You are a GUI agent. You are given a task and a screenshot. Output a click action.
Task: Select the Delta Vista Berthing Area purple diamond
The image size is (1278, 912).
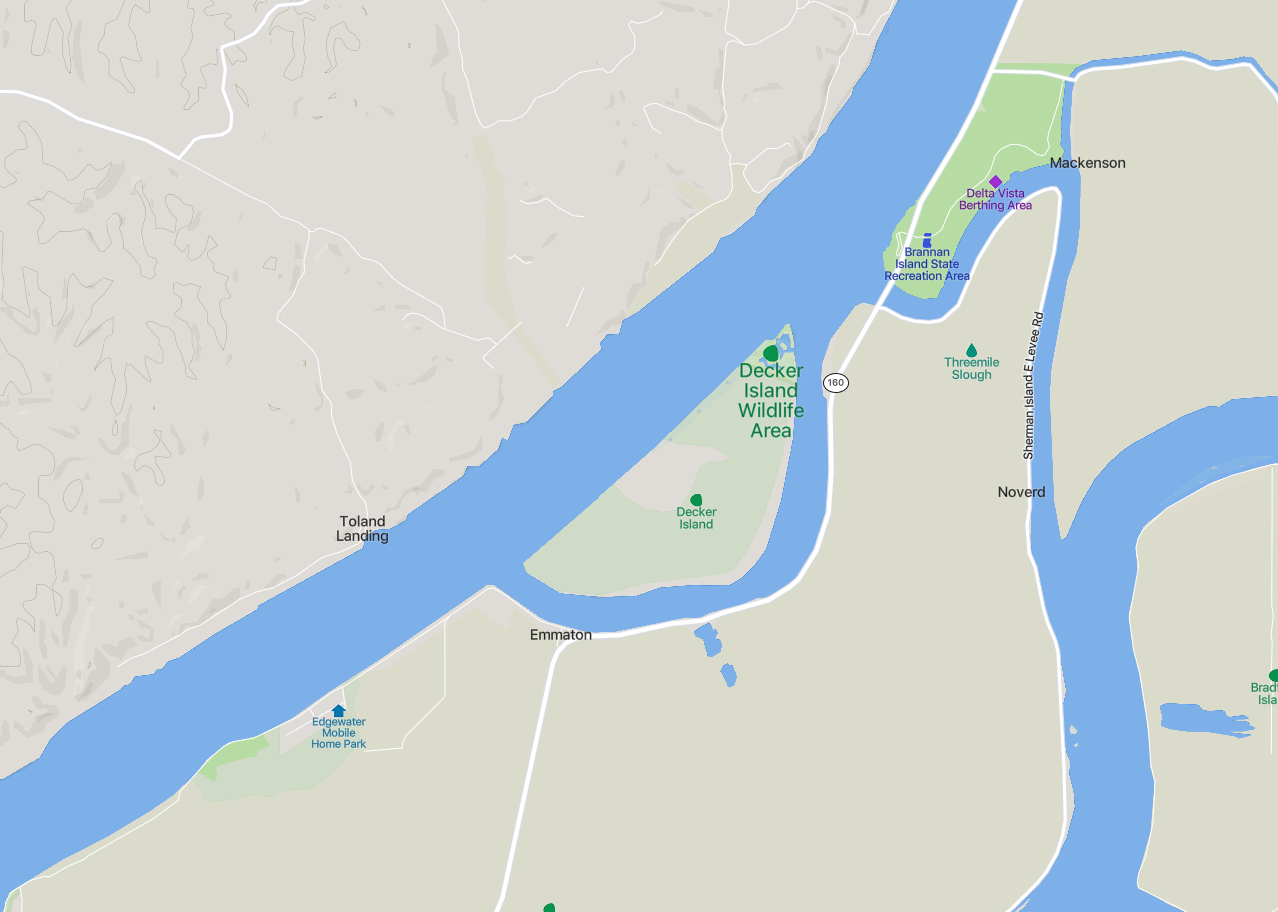pos(995,181)
